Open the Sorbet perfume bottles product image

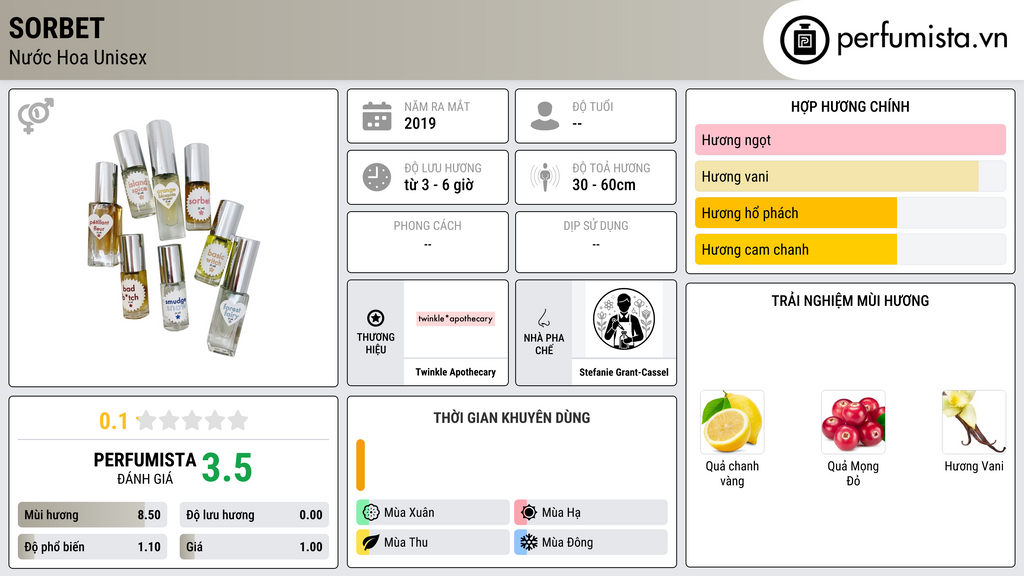pos(173,238)
